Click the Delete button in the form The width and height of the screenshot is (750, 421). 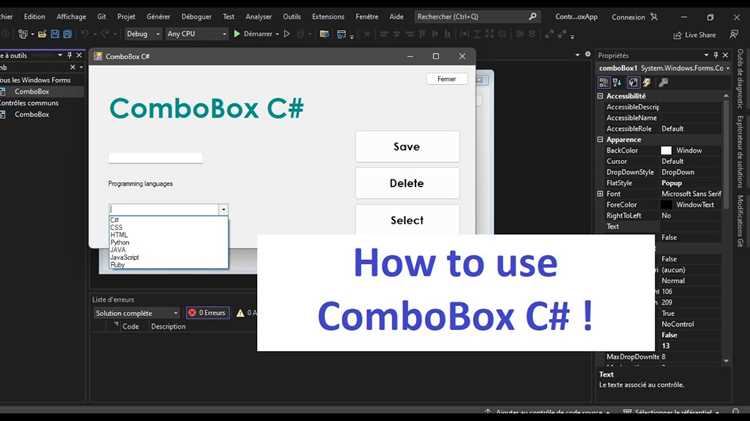407,183
